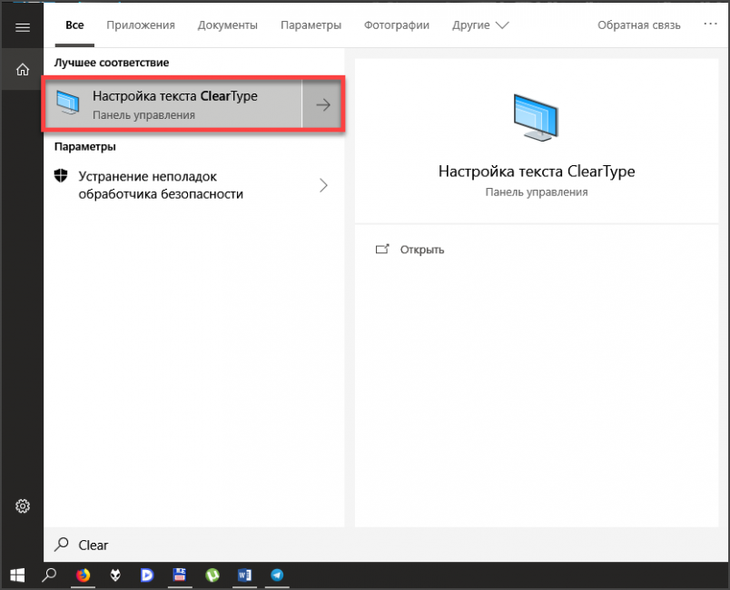
Task: Open Telegram from the taskbar
Action: [277, 576]
